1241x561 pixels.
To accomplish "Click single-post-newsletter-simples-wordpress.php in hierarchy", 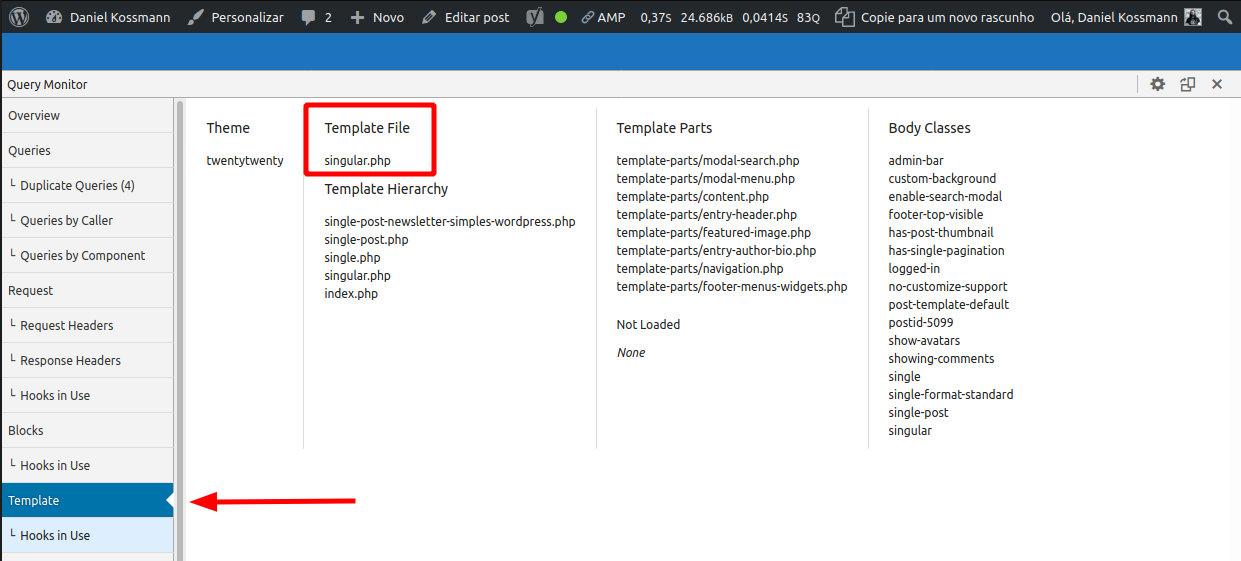I will (450, 222).
